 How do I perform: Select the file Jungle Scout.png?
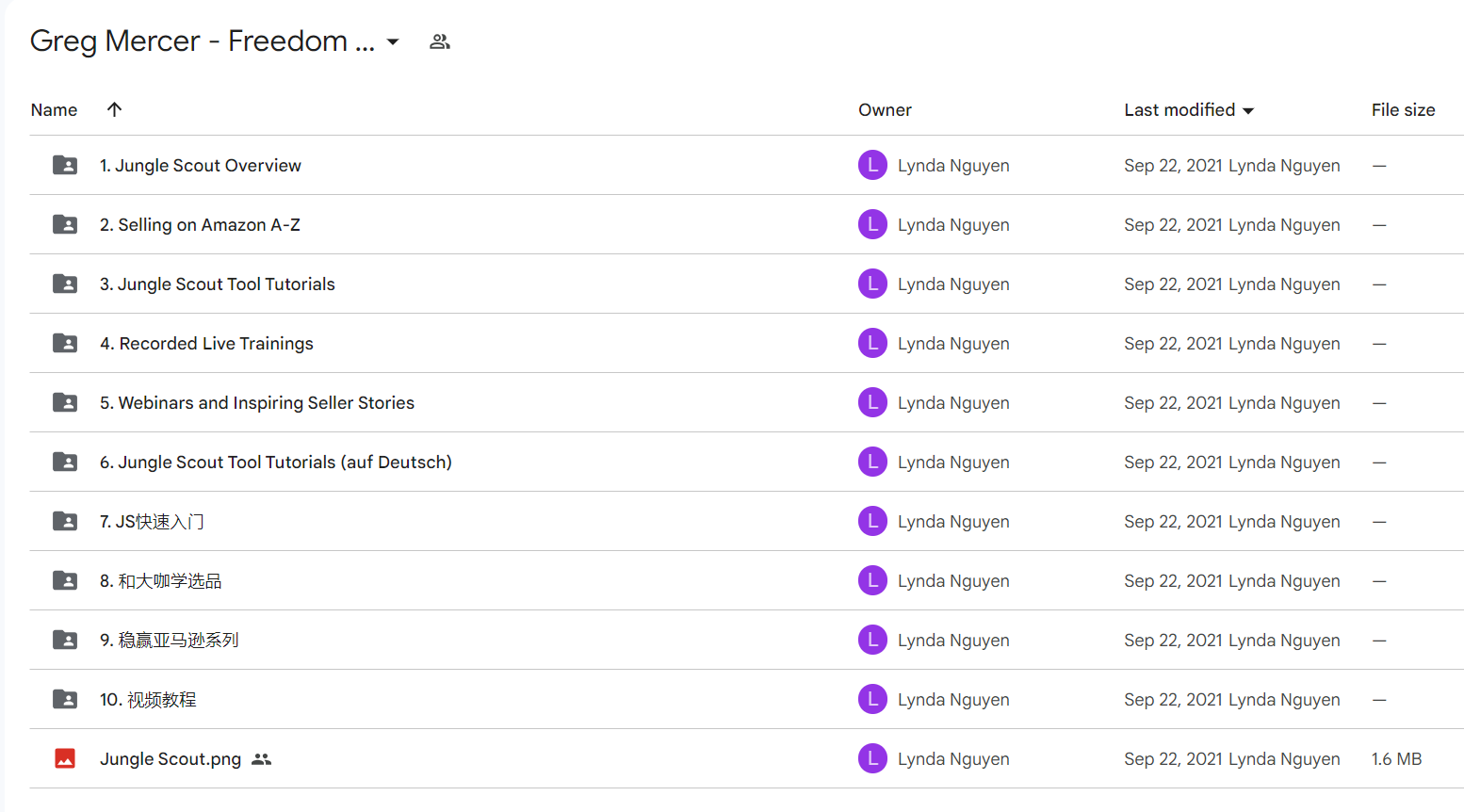click(171, 759)
